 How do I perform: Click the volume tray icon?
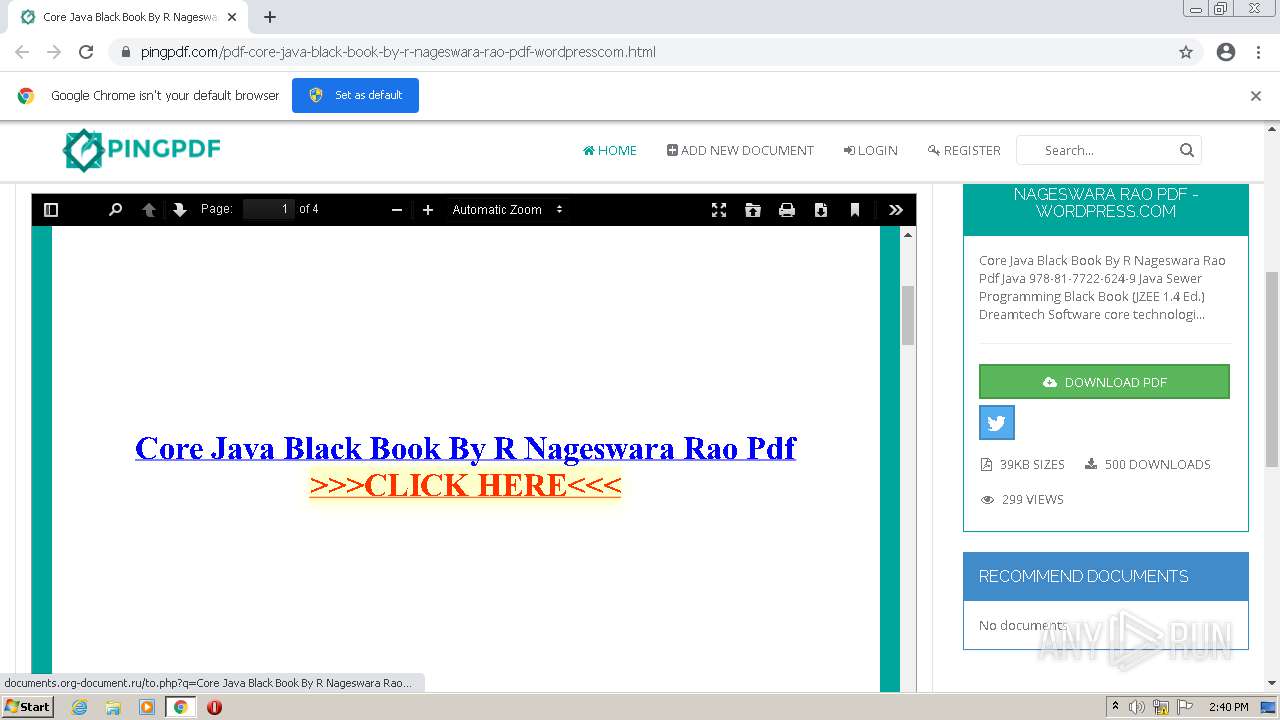click(1137, 707)
